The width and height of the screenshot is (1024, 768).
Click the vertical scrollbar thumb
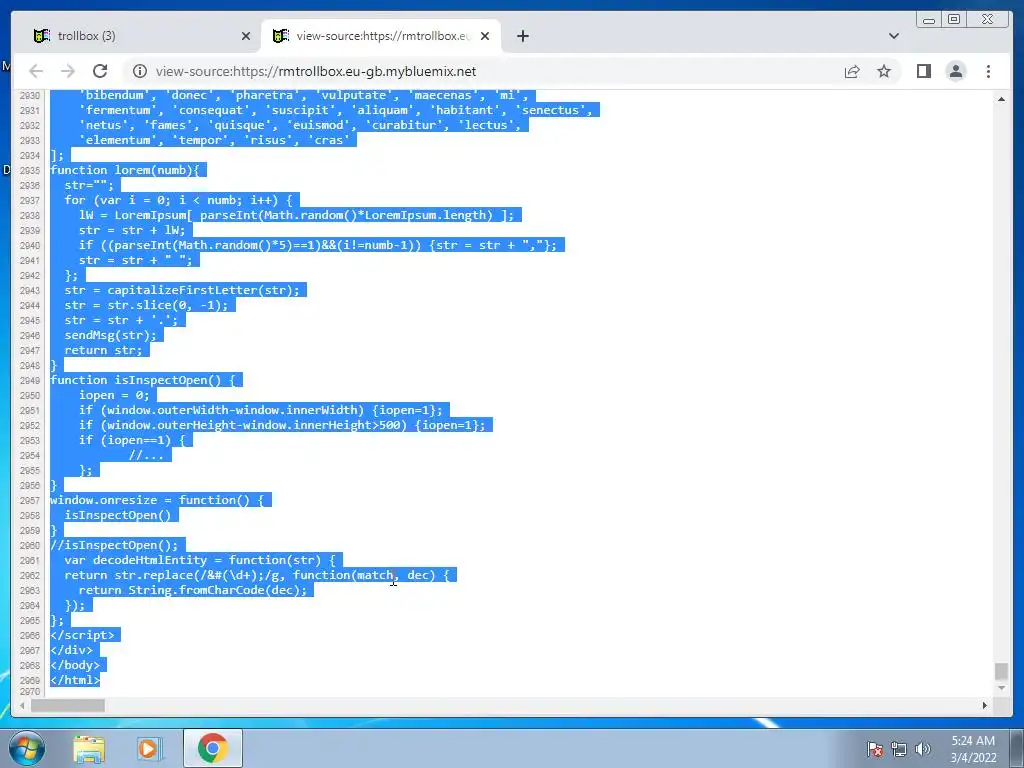coord(1001,671)
